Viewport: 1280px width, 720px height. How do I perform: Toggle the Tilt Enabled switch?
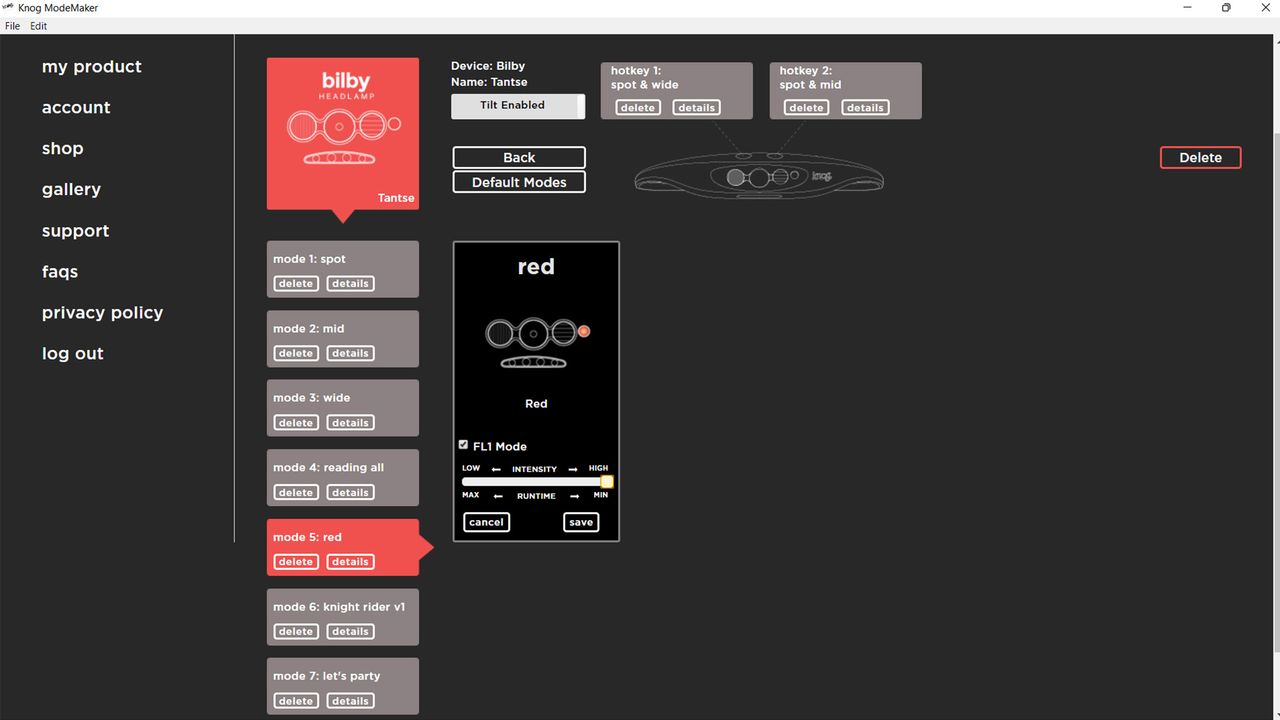[518, 106]
